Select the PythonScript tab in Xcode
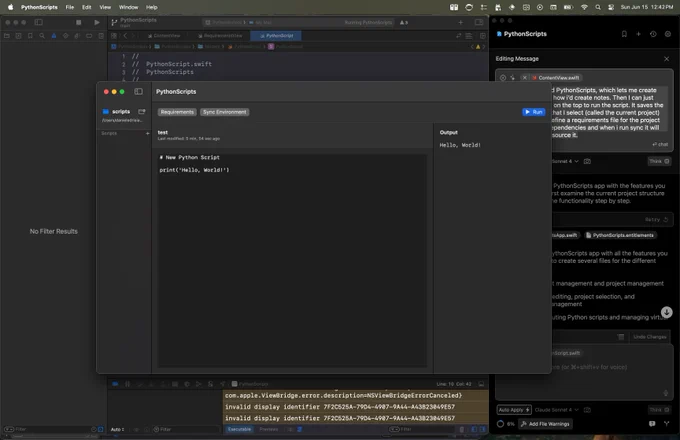 (x=276, y=36)
